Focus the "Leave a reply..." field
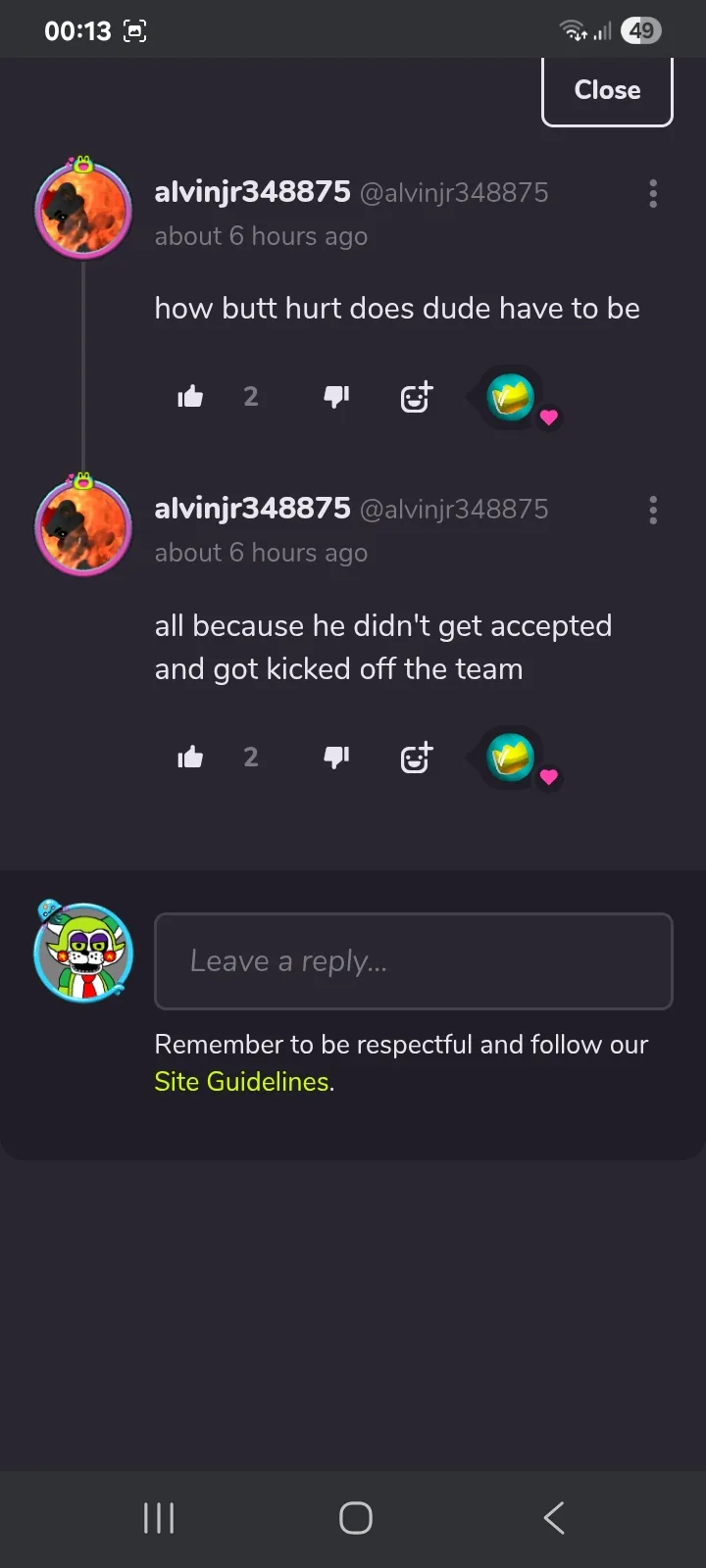706x1568 pixels. (414, 961)
